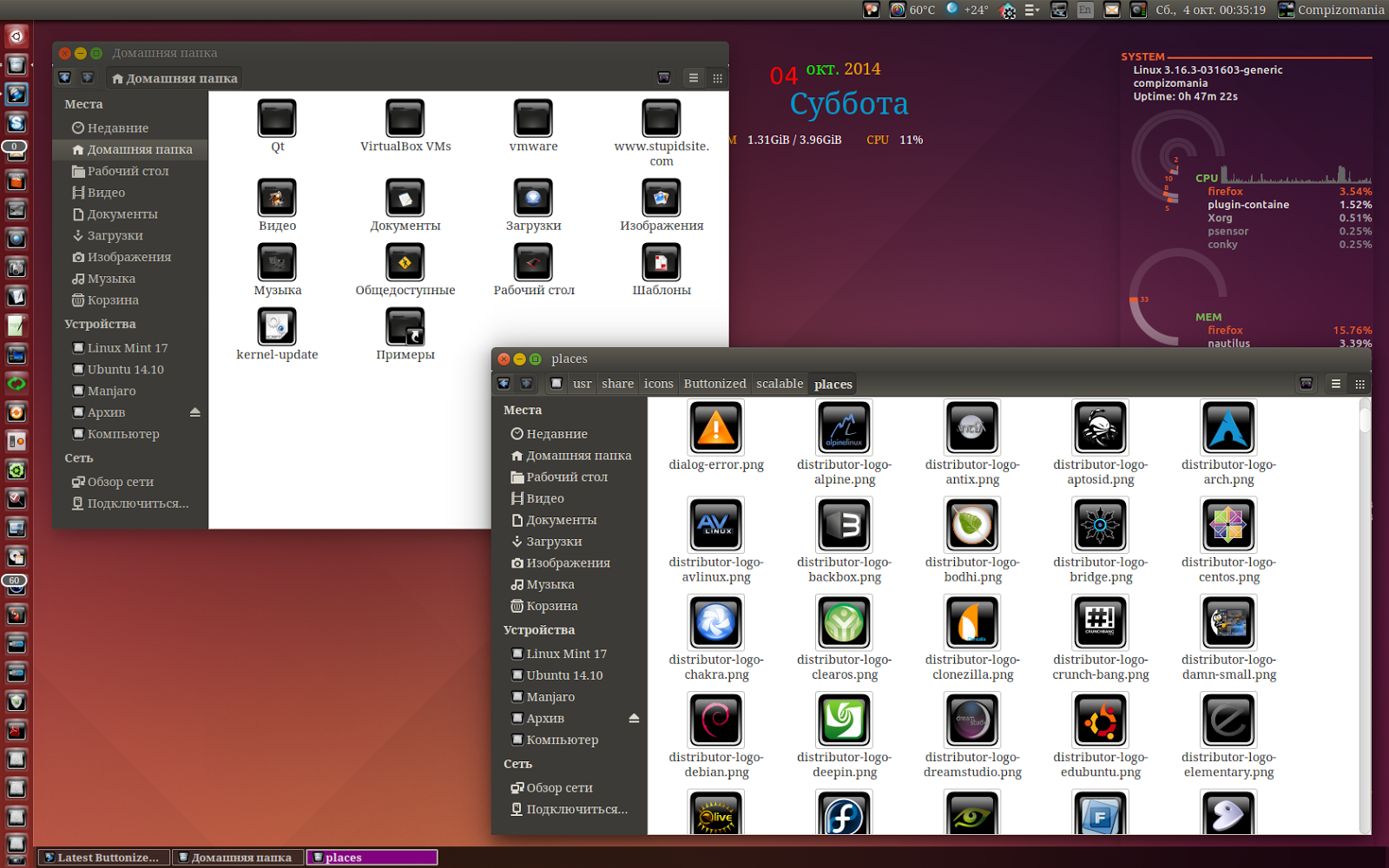Switch places window to list view

tap(1336, 384)
